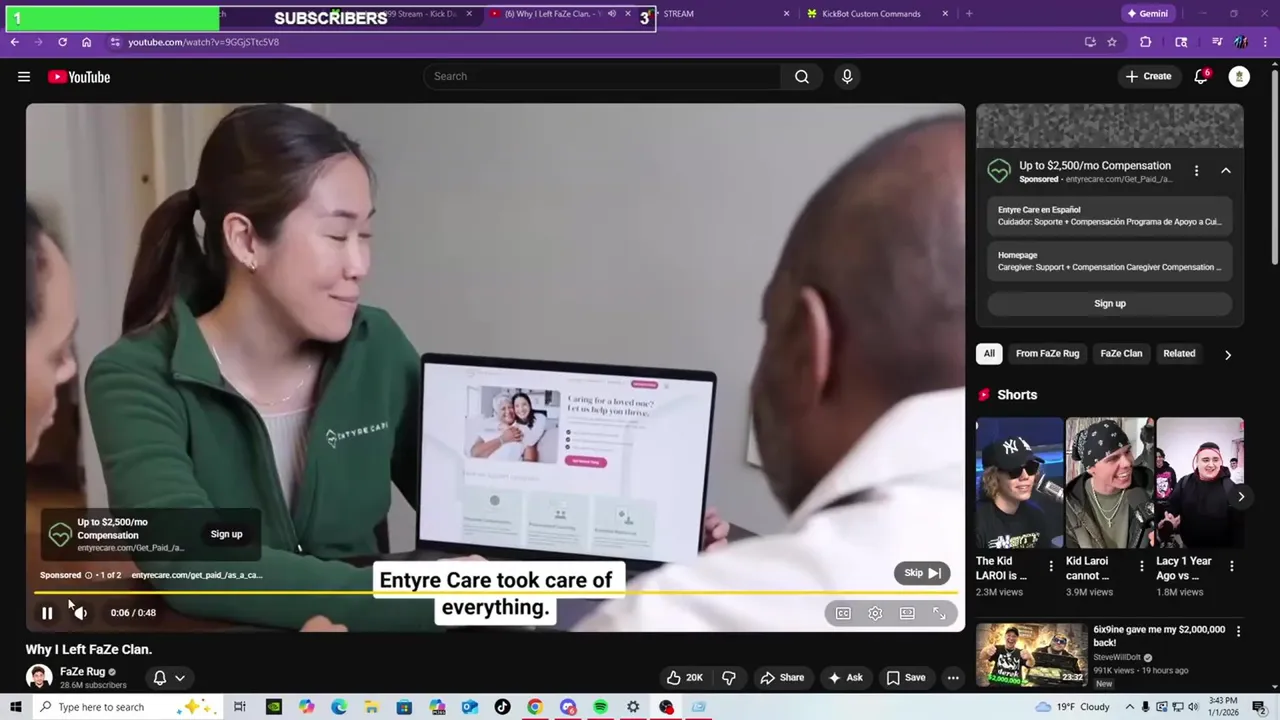Go to YouTube home via logo
This screenshot has height=720, width=1280.
point(79,77)
